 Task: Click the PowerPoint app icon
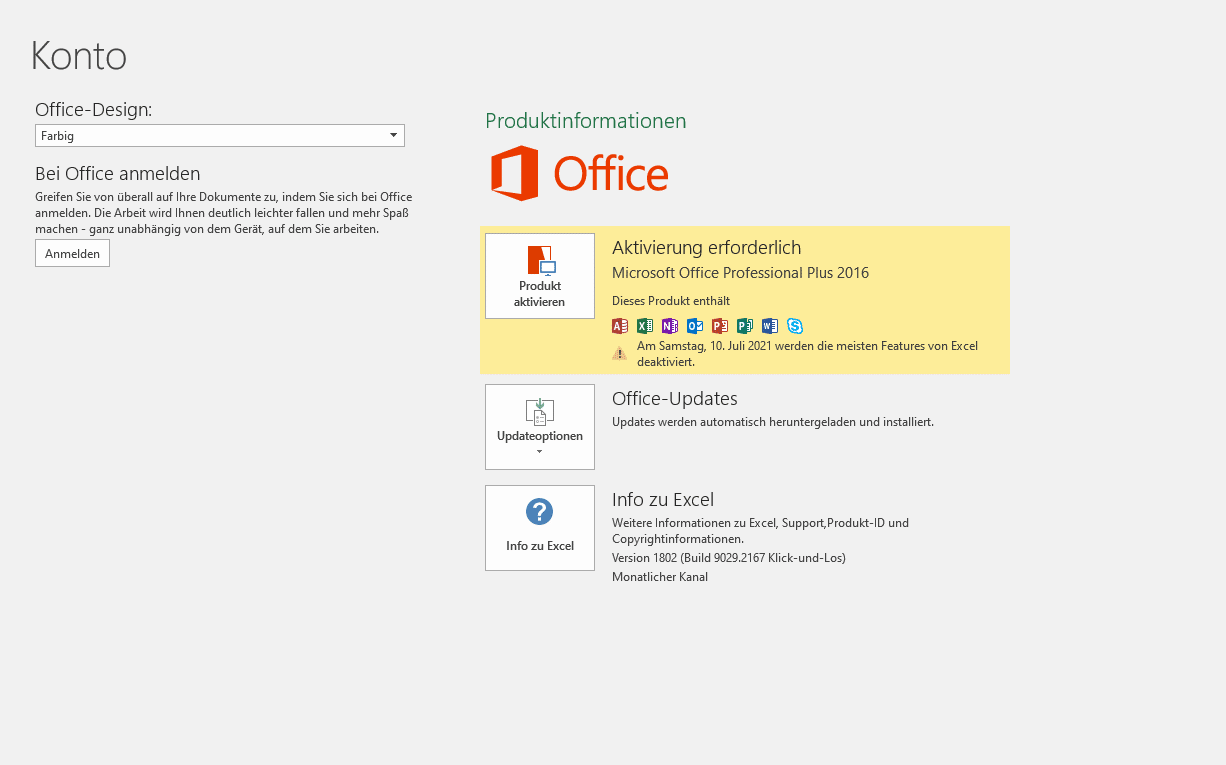[x=720, y=325]
